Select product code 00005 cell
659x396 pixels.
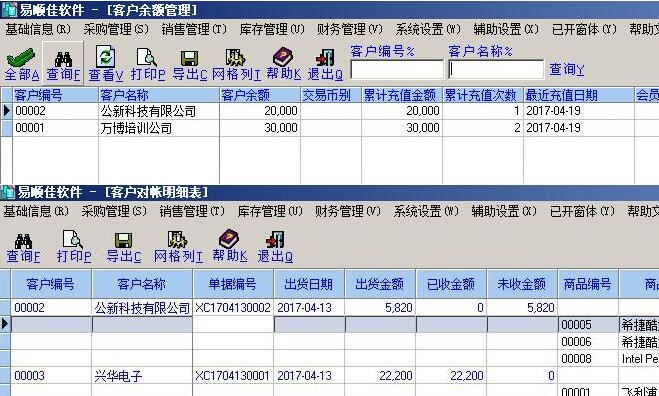tap(588, 325)
